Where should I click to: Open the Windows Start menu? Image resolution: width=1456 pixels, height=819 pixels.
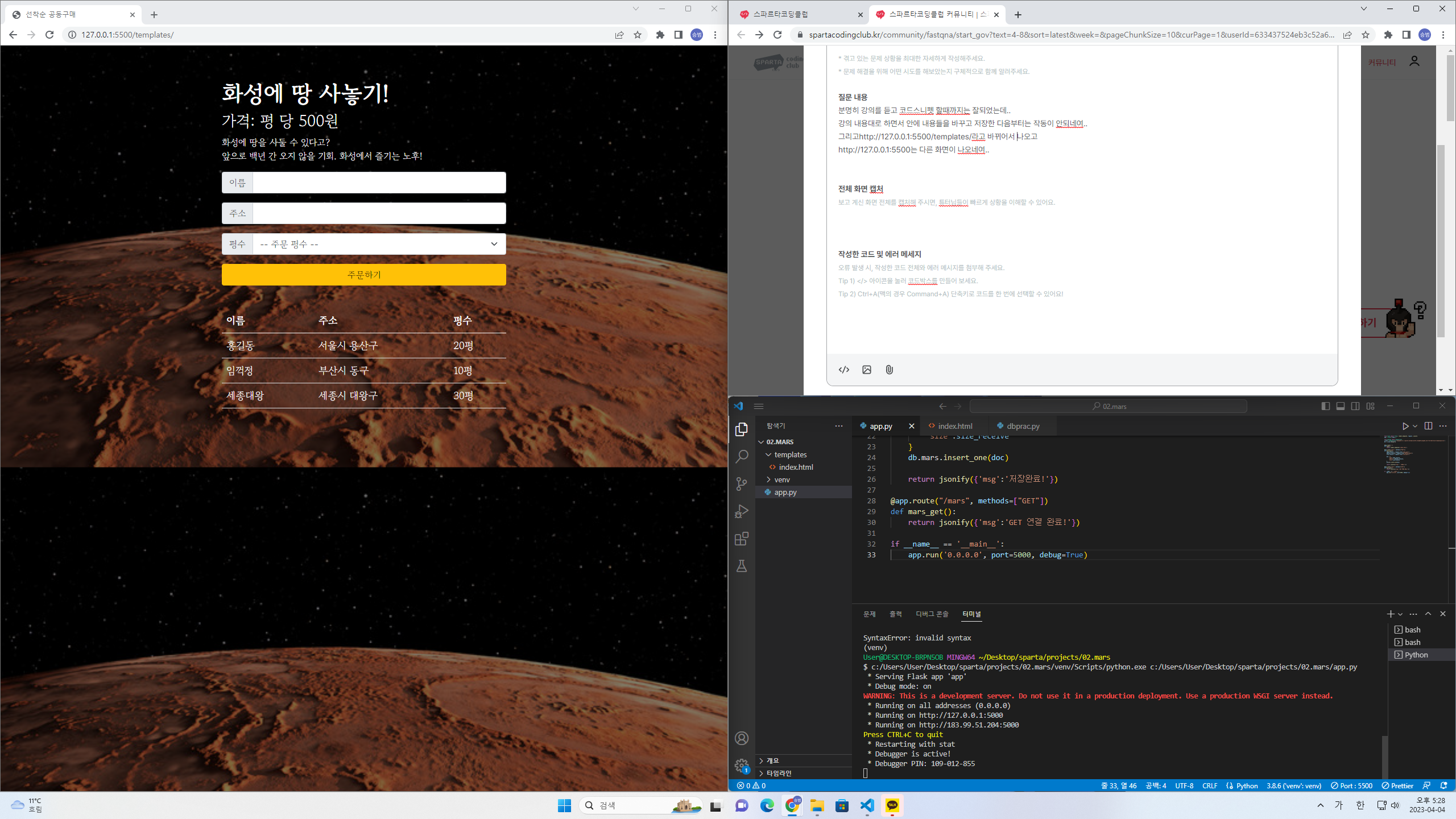[x=564, y=805]
